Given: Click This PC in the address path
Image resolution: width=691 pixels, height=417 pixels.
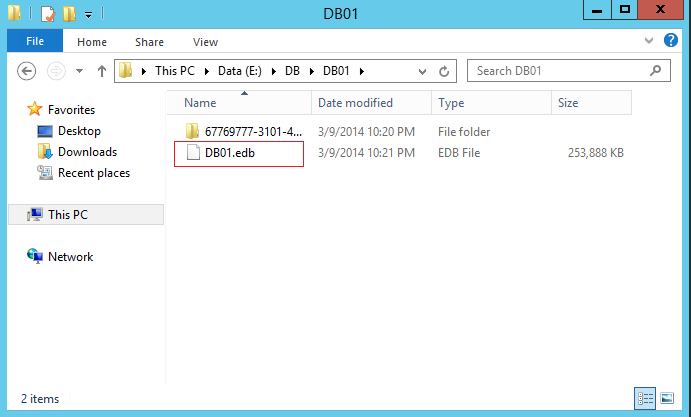Looking at the screenshot, I should point(175,71).
